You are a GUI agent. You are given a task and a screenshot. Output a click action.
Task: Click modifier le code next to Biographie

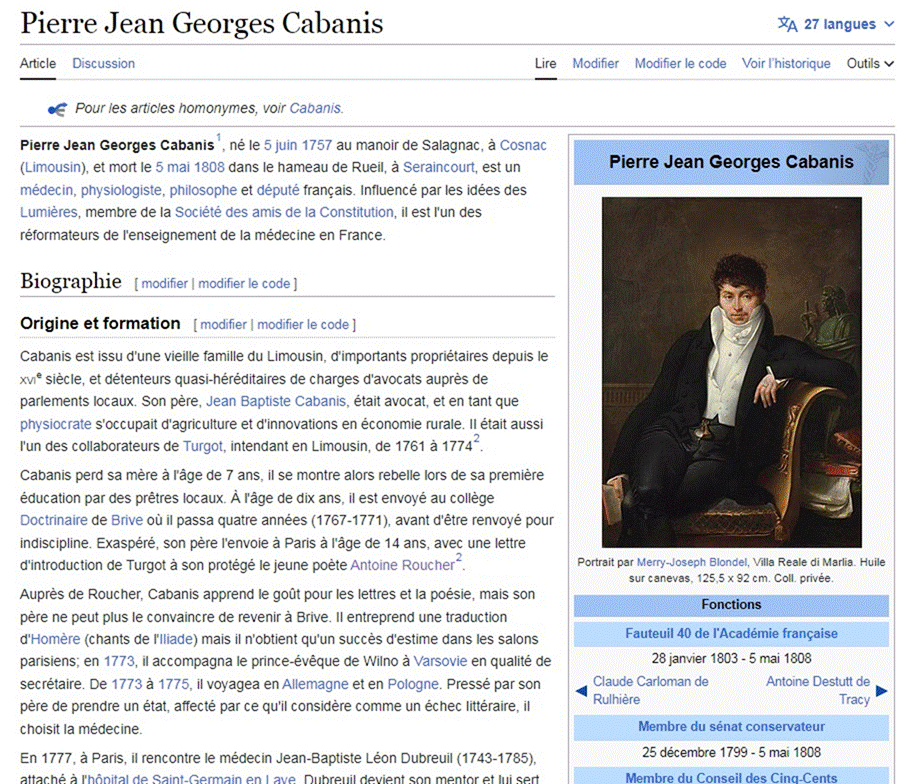[x=244, y=284]
